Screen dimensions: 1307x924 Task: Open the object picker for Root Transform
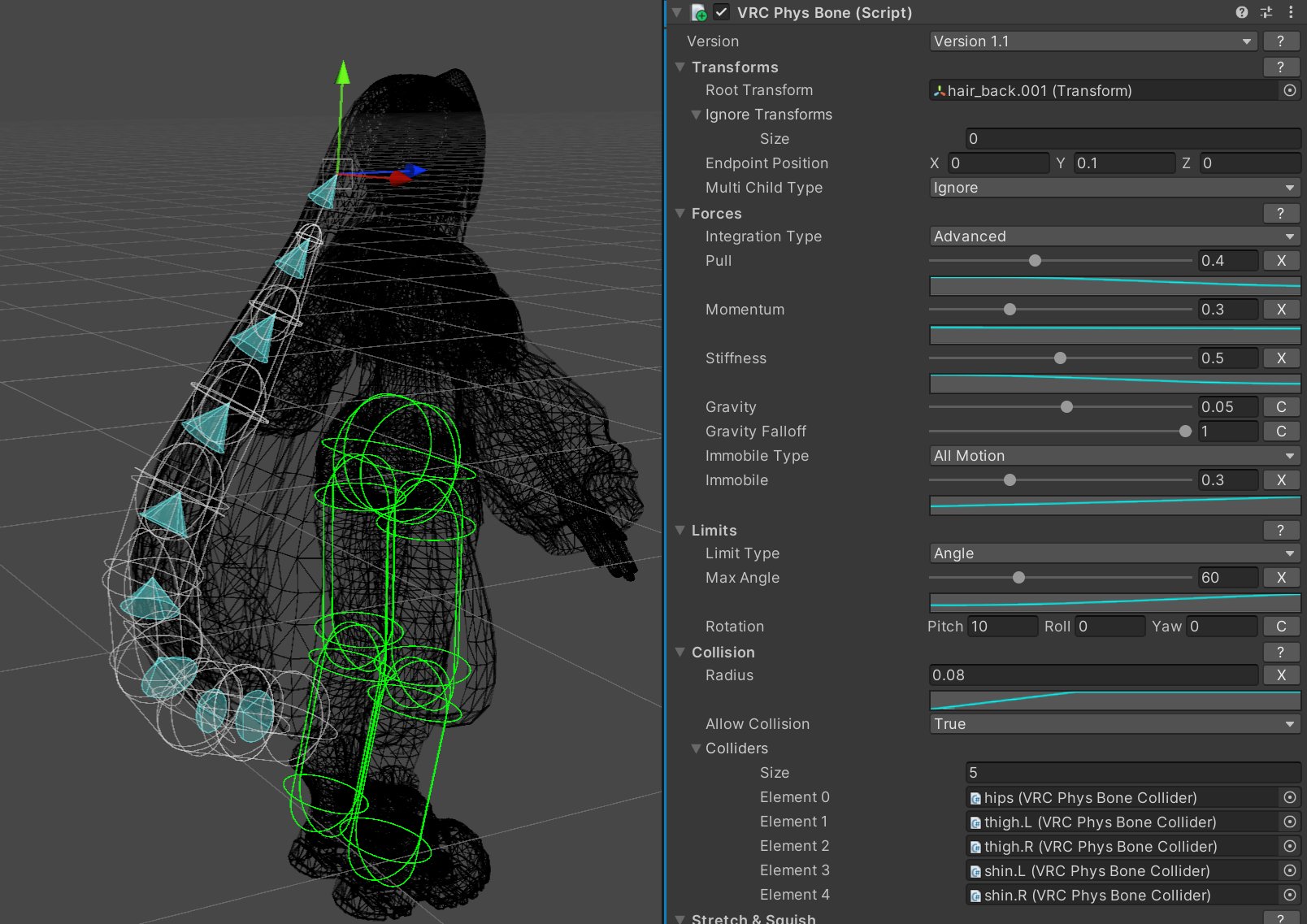[x=1290, y=90]
